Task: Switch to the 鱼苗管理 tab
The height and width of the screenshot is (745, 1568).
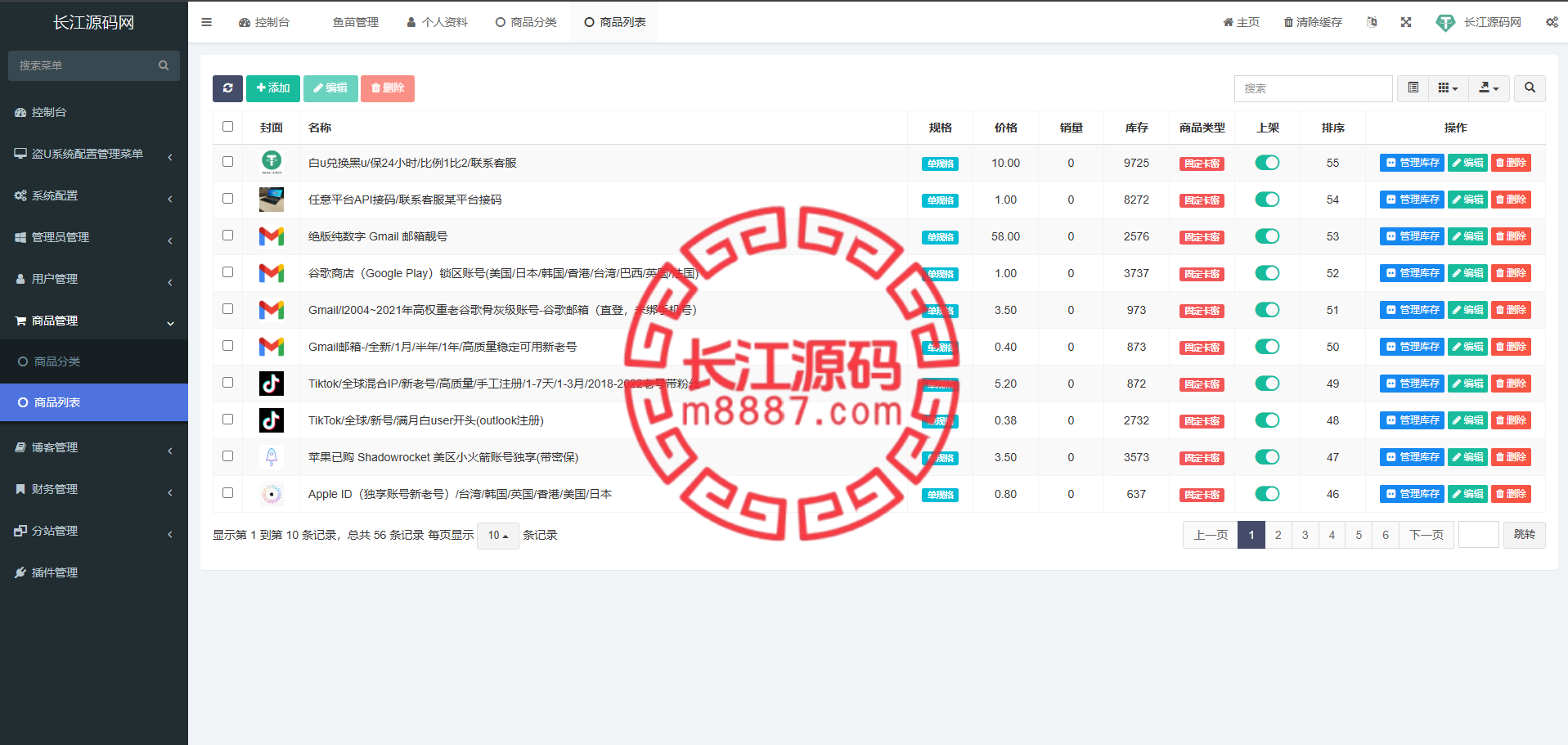Action: tap(355, 22)
